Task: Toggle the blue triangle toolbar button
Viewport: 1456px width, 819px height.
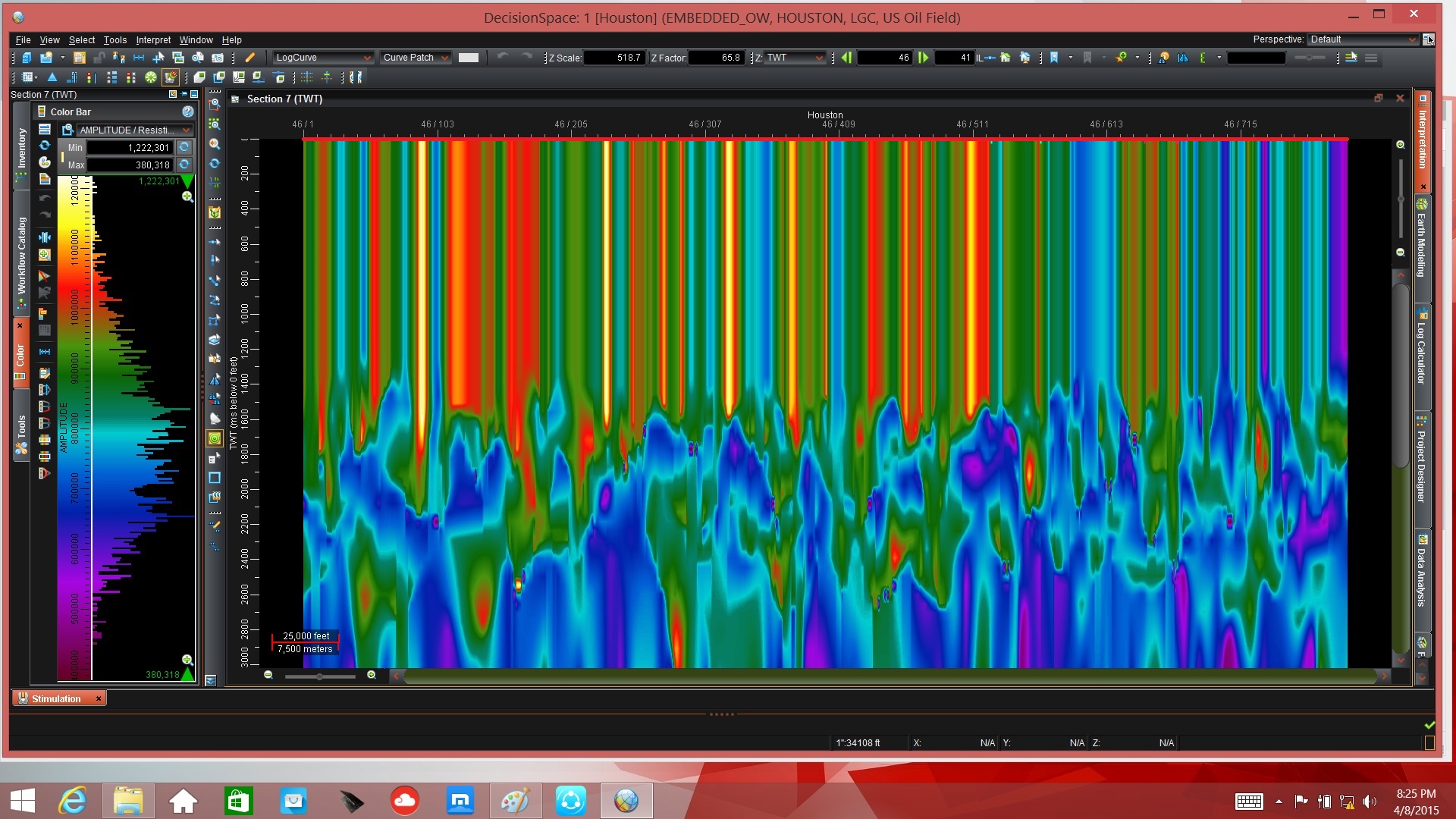Action: [52, 77]
